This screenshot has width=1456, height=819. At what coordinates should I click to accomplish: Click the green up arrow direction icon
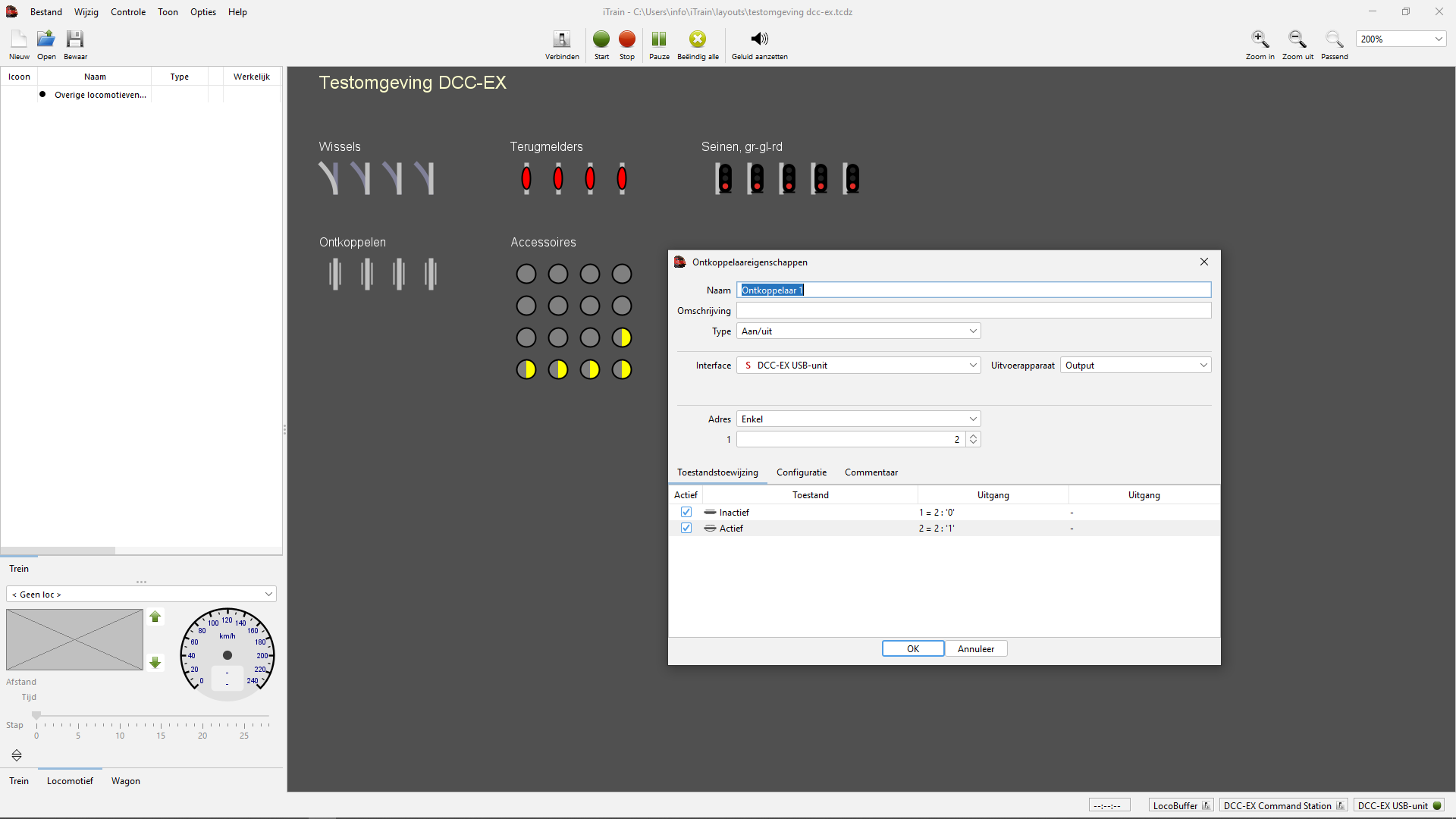pos(155,617)
